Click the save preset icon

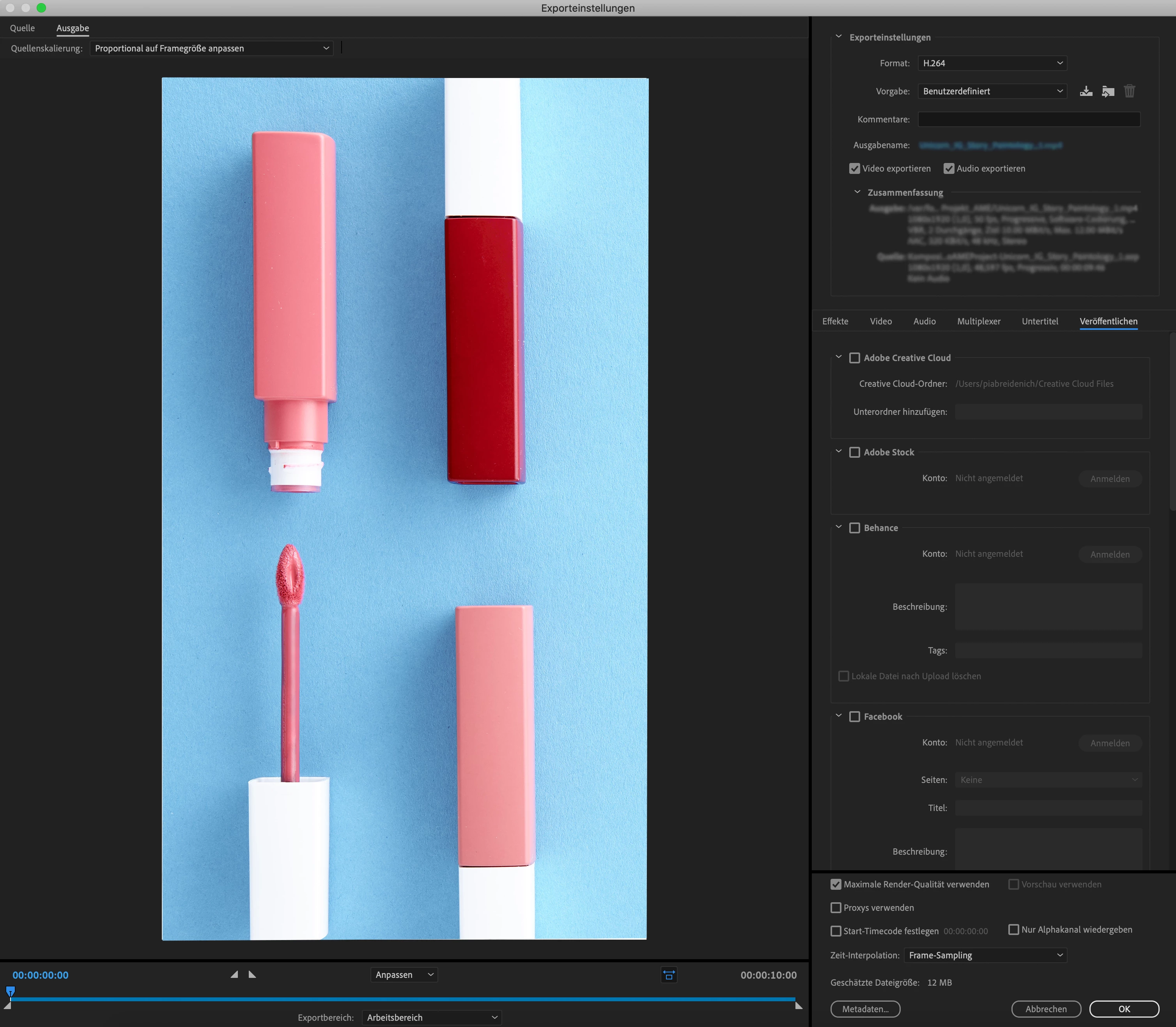point(1086,91)
